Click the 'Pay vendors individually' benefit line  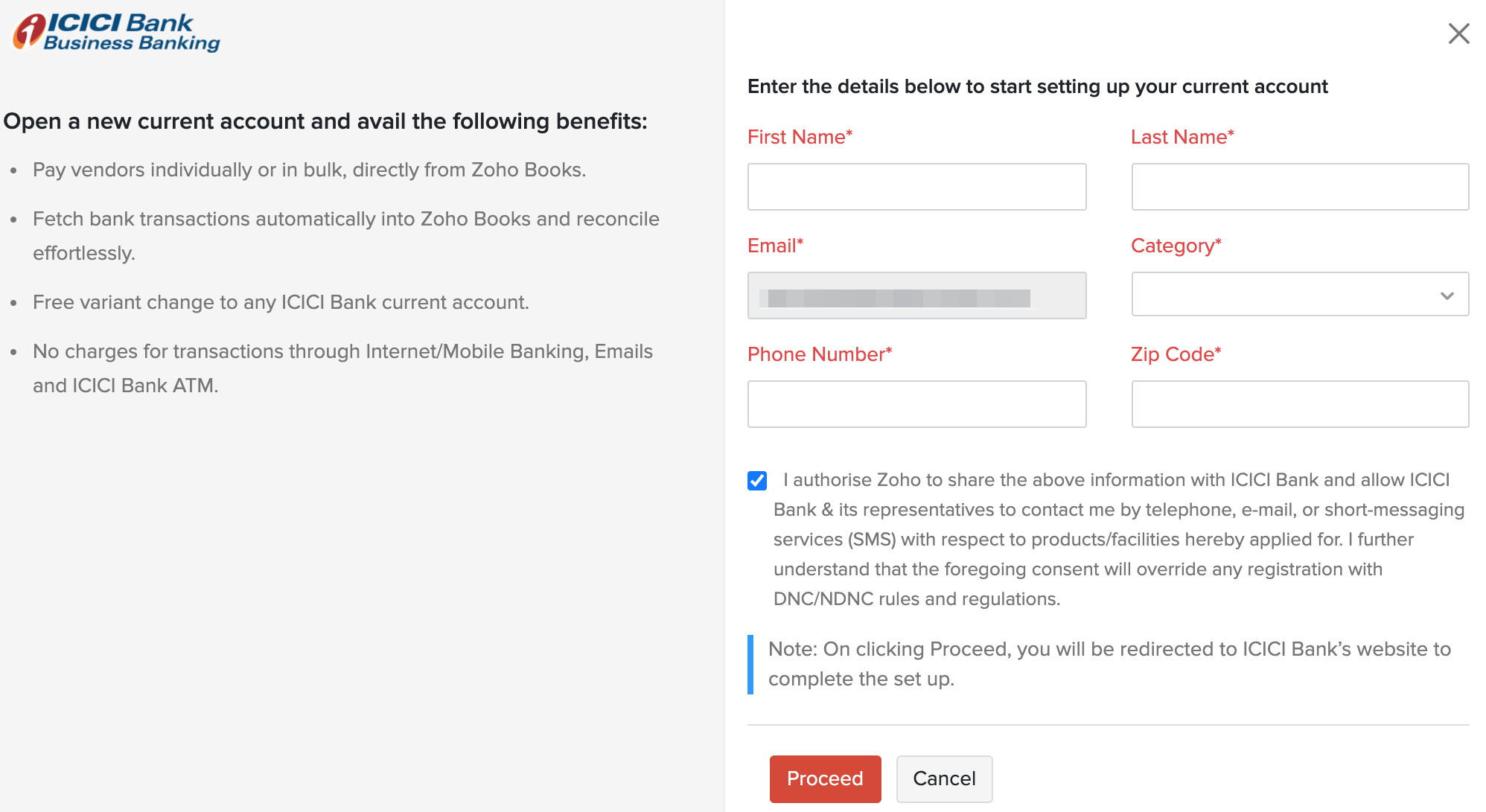309,170
